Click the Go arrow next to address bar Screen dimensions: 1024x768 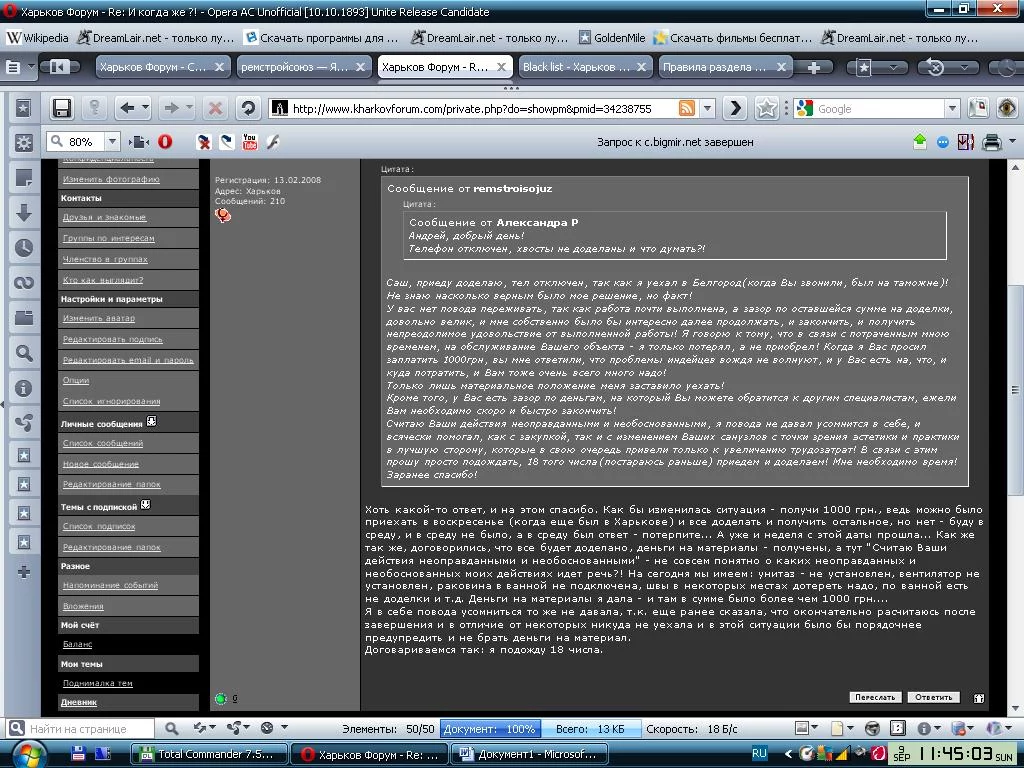click(x=735, y=108)
